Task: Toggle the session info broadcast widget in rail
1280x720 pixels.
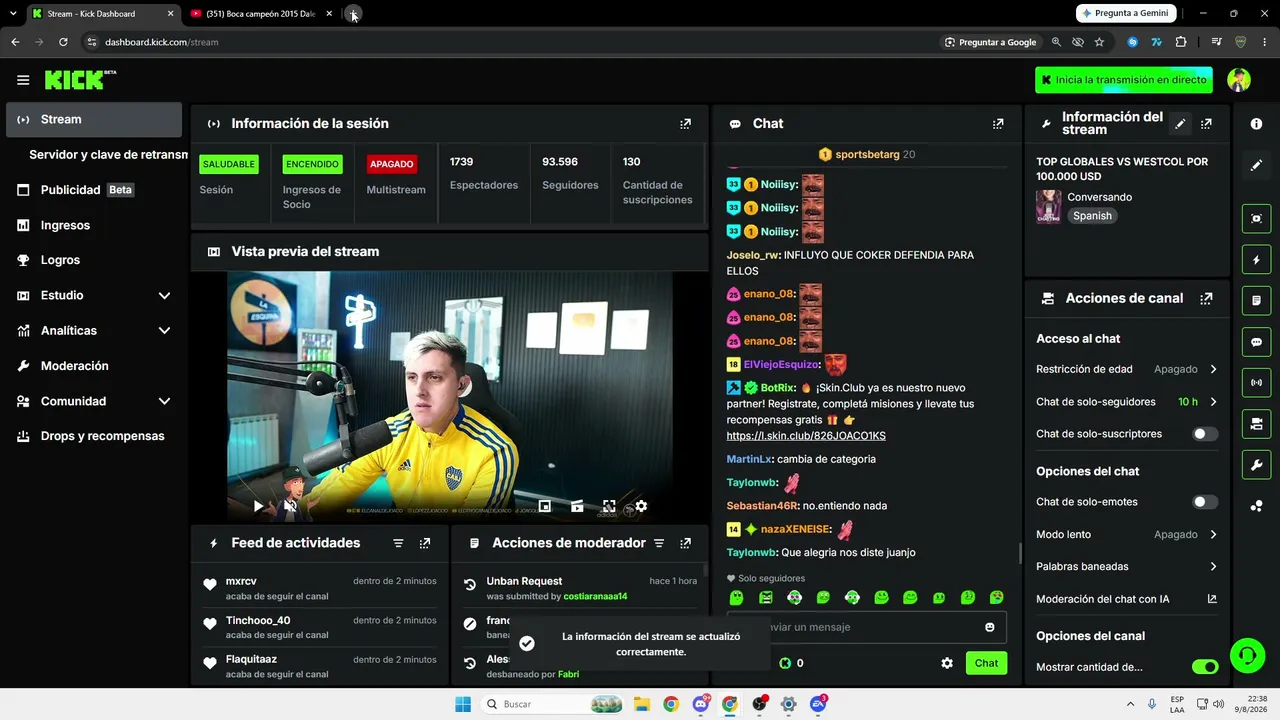Action: click(x=1256, y=383)
